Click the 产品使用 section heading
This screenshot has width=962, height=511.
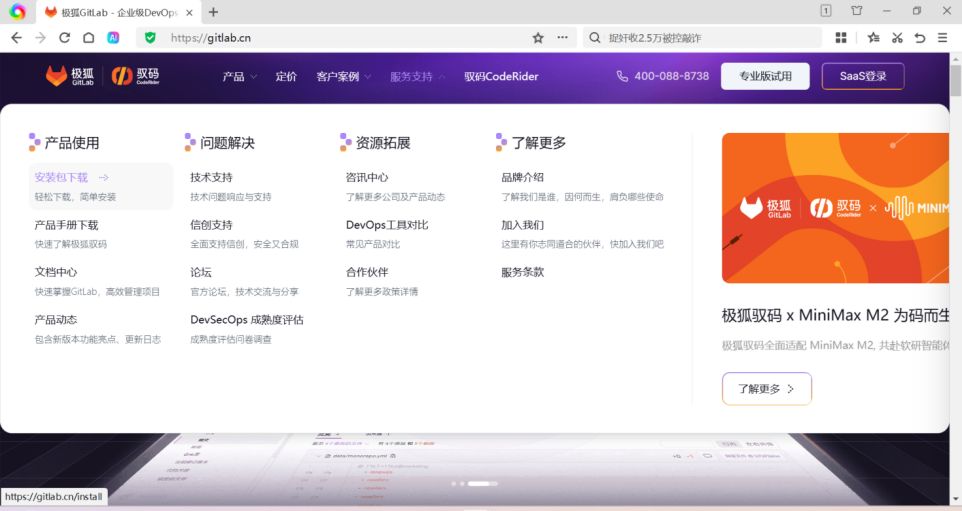tap(72, 143)
